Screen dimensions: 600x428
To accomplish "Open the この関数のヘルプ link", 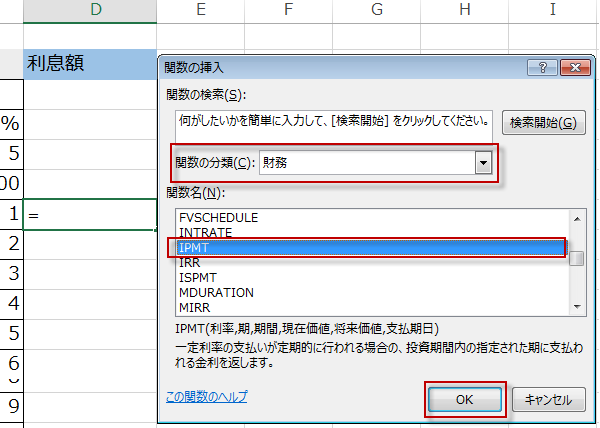I will click(x=207, y=397).
